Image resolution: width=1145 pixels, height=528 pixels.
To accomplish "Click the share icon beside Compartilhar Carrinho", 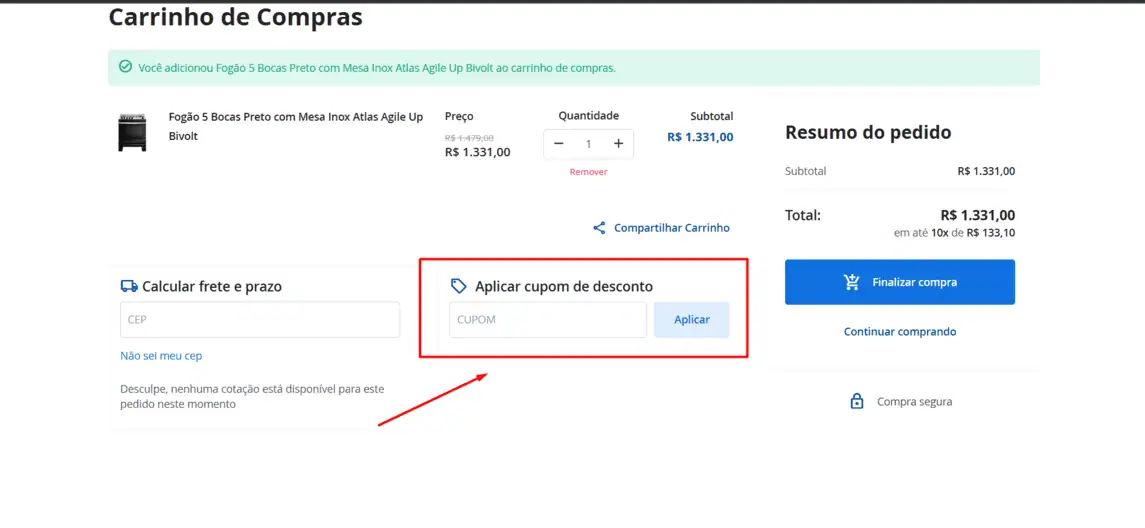I will 599,228.
